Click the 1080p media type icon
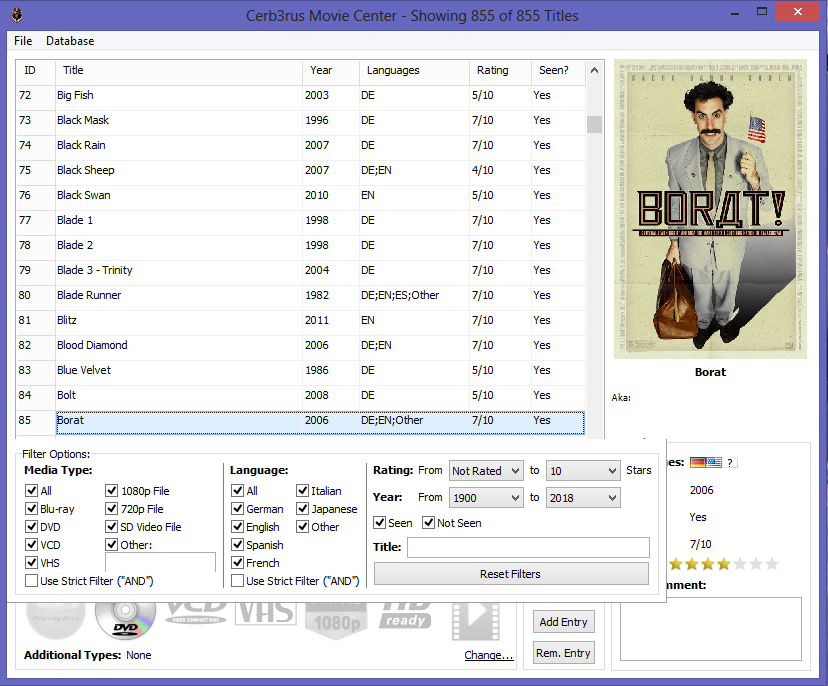 point(334,619)
